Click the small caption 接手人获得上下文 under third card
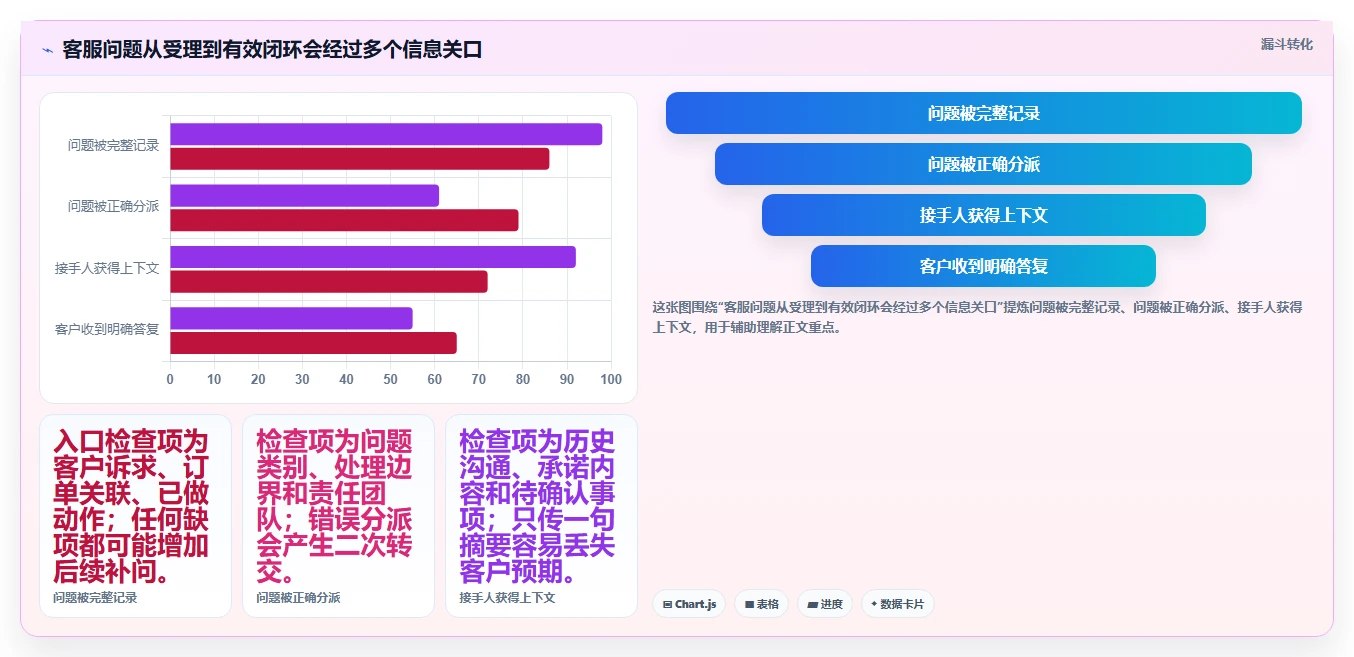 click(x=507, y=598)
